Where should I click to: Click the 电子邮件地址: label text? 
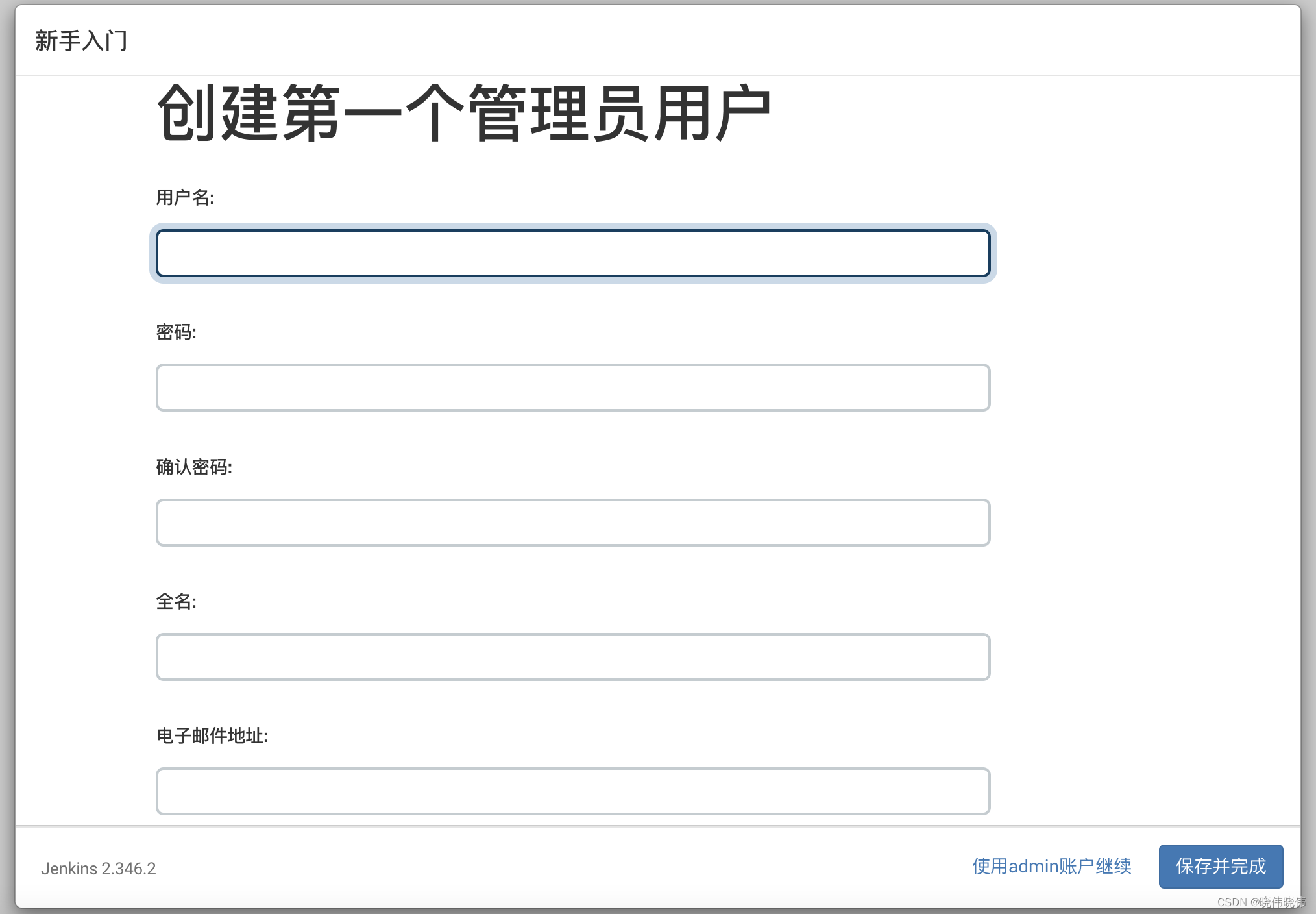(x=212, y=735)
